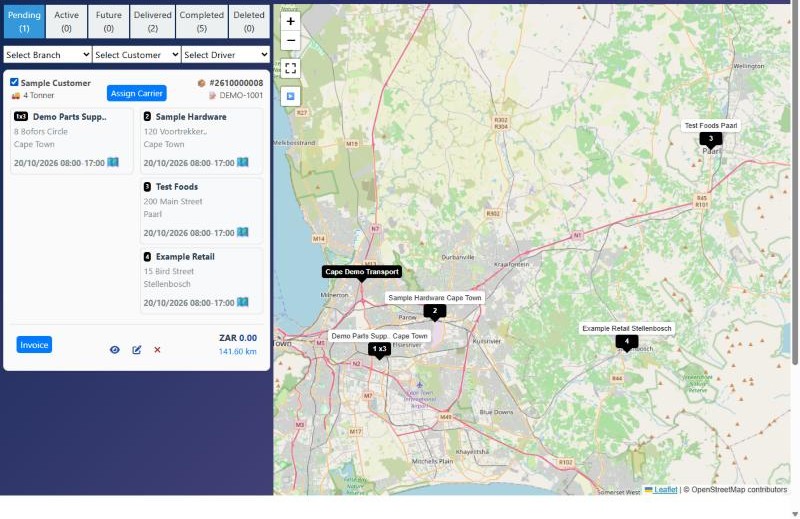
Task: Delete the order with red X icon
Action: coord(157,350)
